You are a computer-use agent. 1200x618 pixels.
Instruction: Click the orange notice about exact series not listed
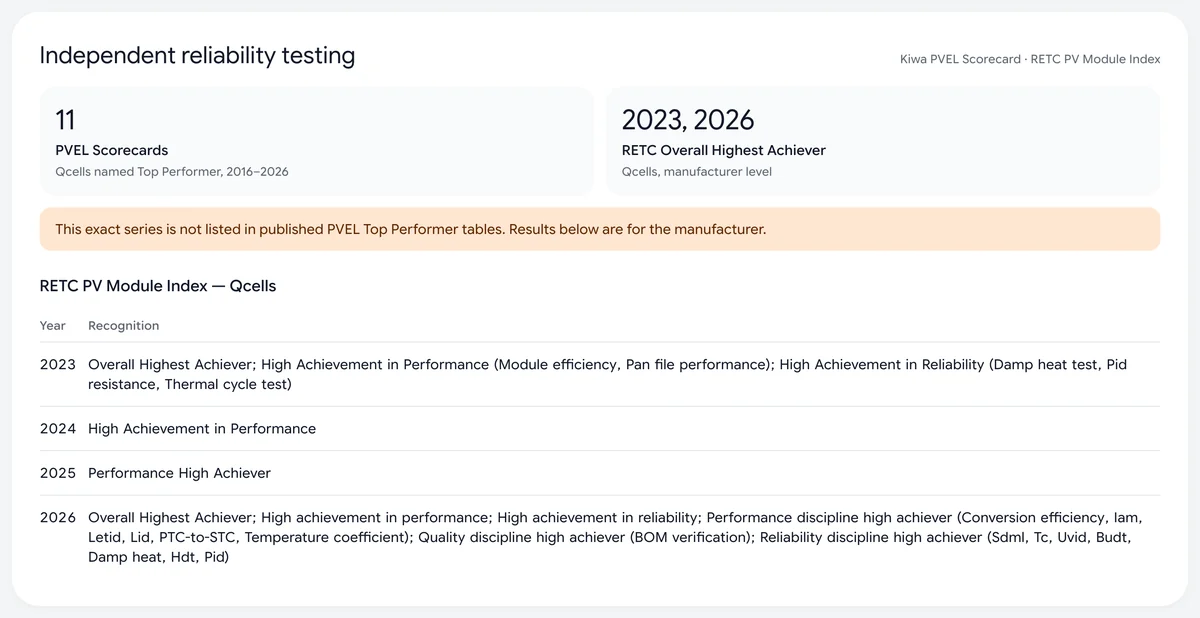(600, 229)
